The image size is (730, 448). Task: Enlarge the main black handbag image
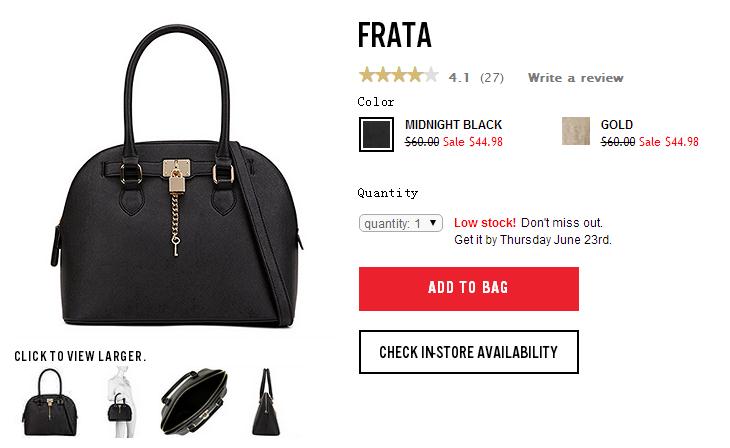point(177,176)
